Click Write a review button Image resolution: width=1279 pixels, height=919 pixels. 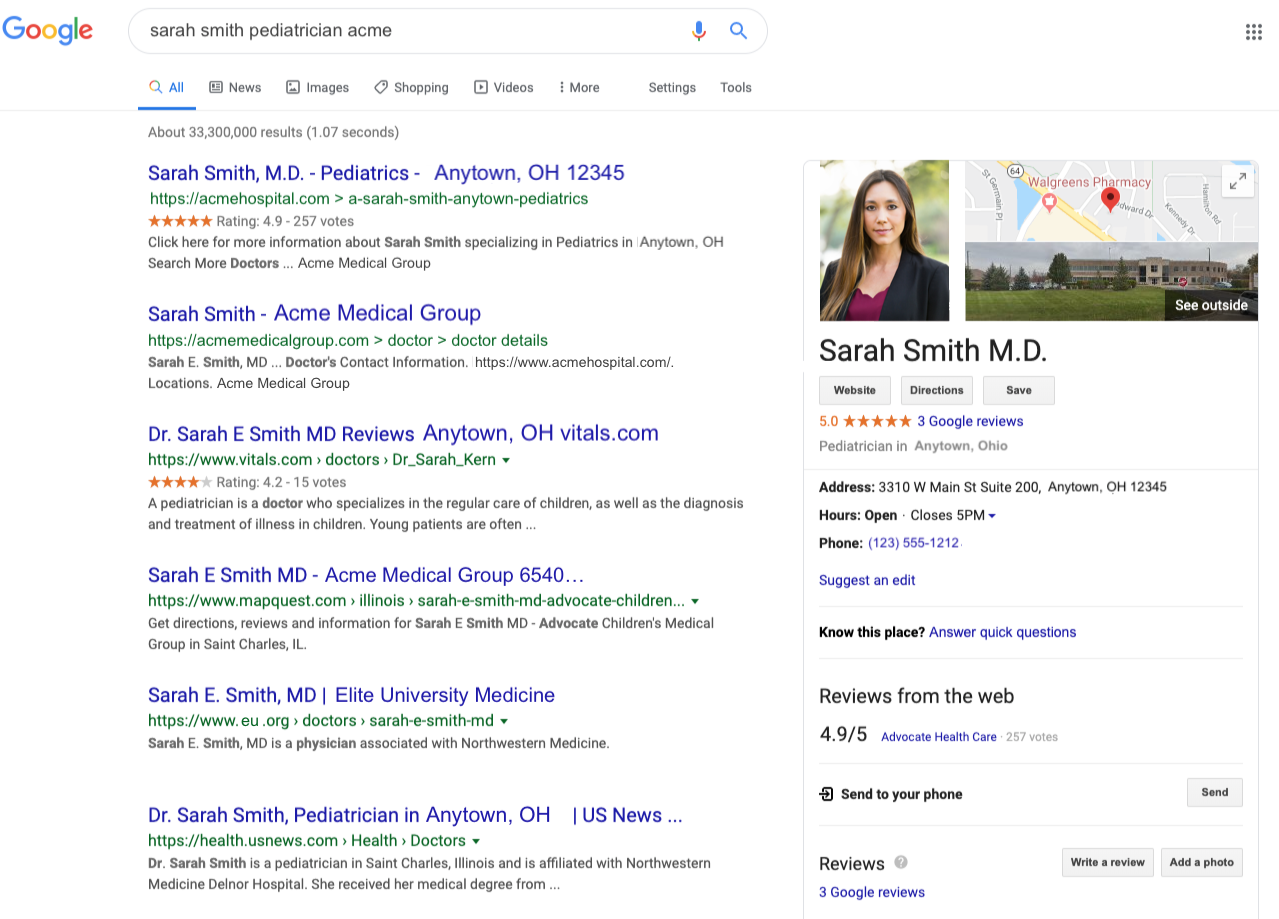pos(1107,862)
